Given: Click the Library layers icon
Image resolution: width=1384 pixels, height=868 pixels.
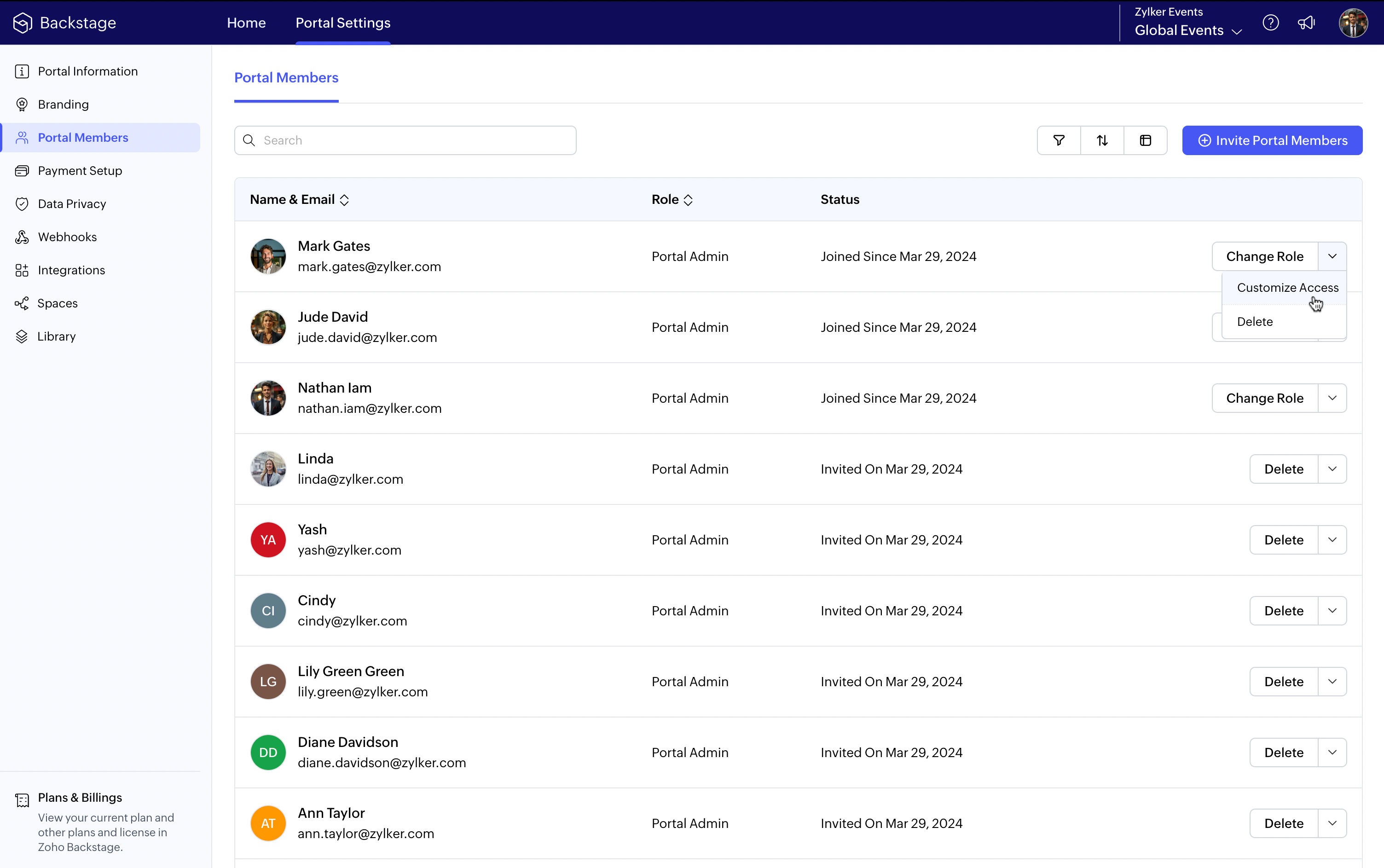Looking at the screenshot, I should (x=22, y=336).
